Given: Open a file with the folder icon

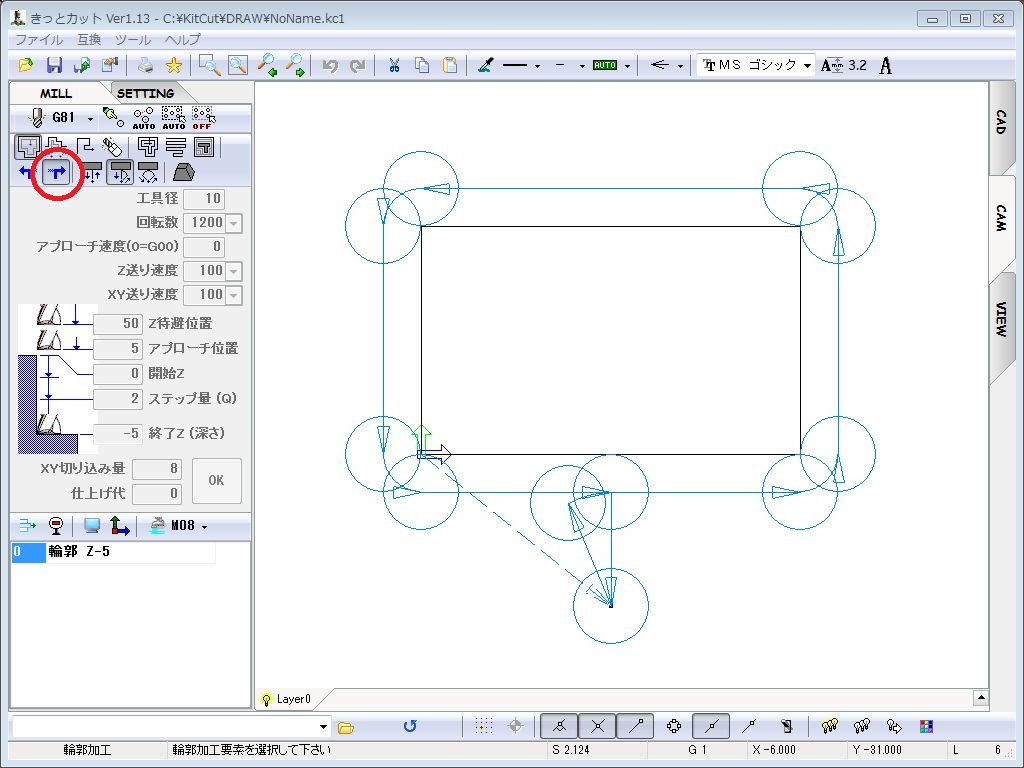Looking at the screenshot, I should [x=25, y=65].
